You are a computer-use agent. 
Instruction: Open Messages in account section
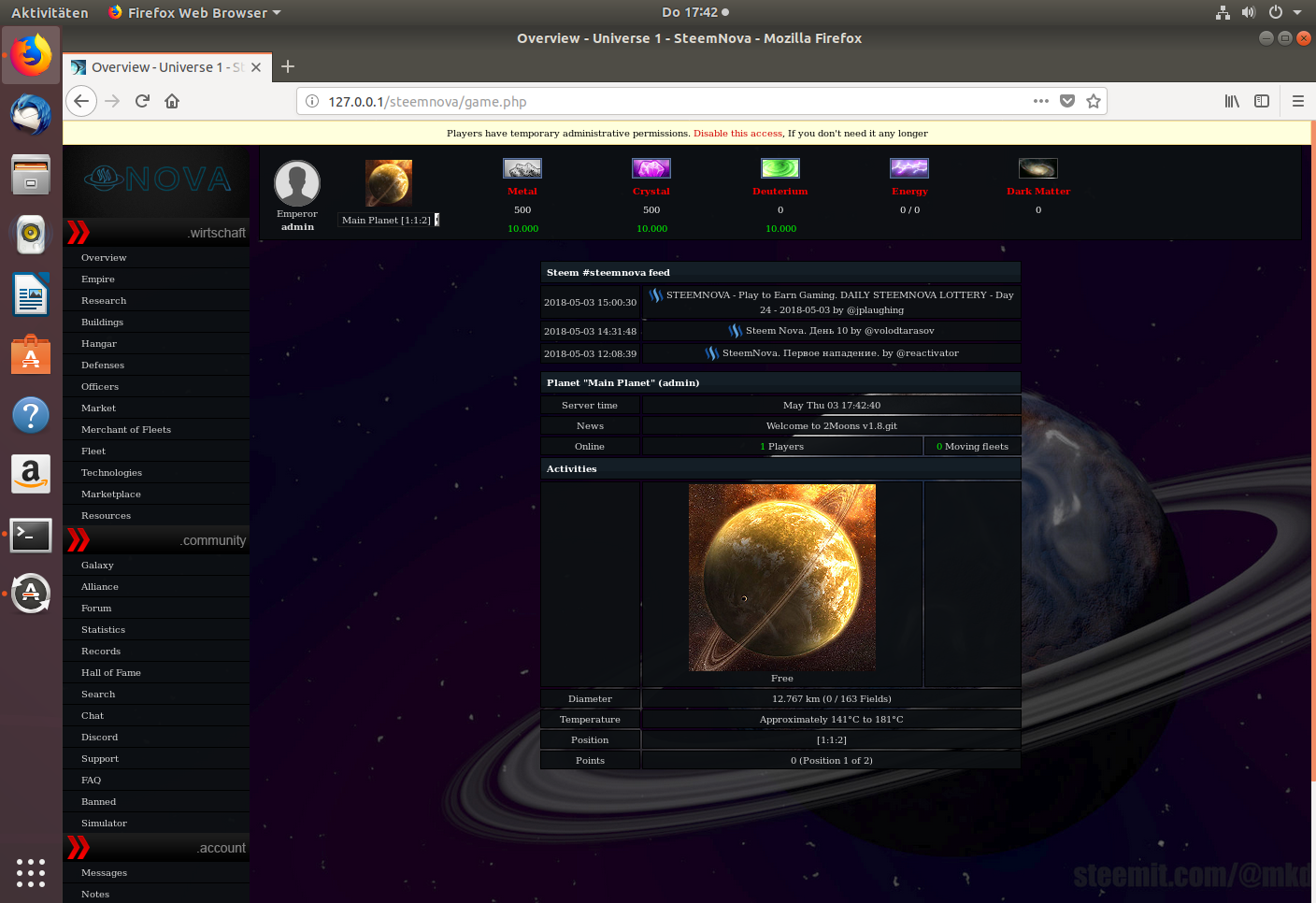click(x=104, y=872)
